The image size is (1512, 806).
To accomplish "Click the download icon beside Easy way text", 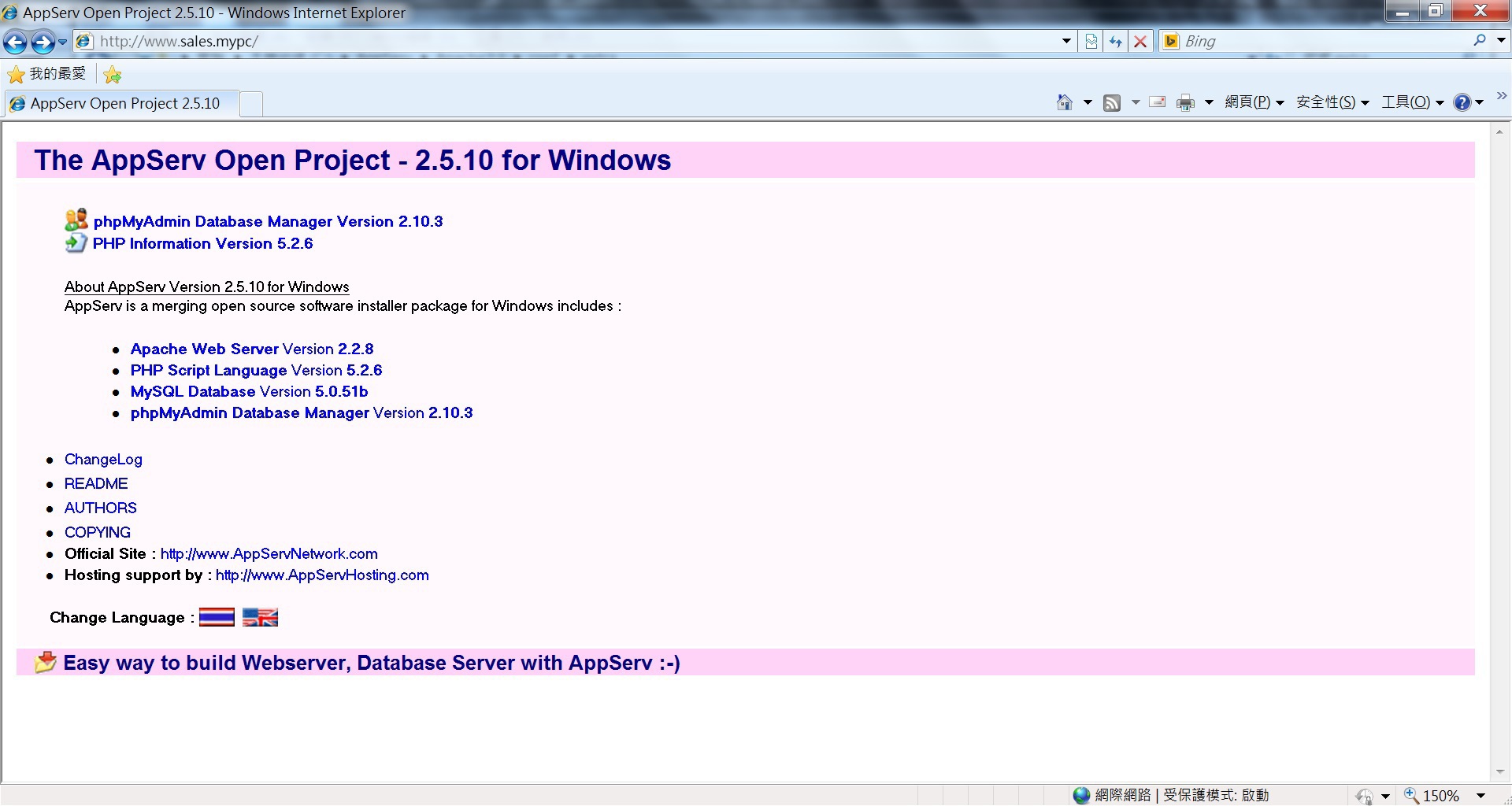I will click(x=46, y=662).
